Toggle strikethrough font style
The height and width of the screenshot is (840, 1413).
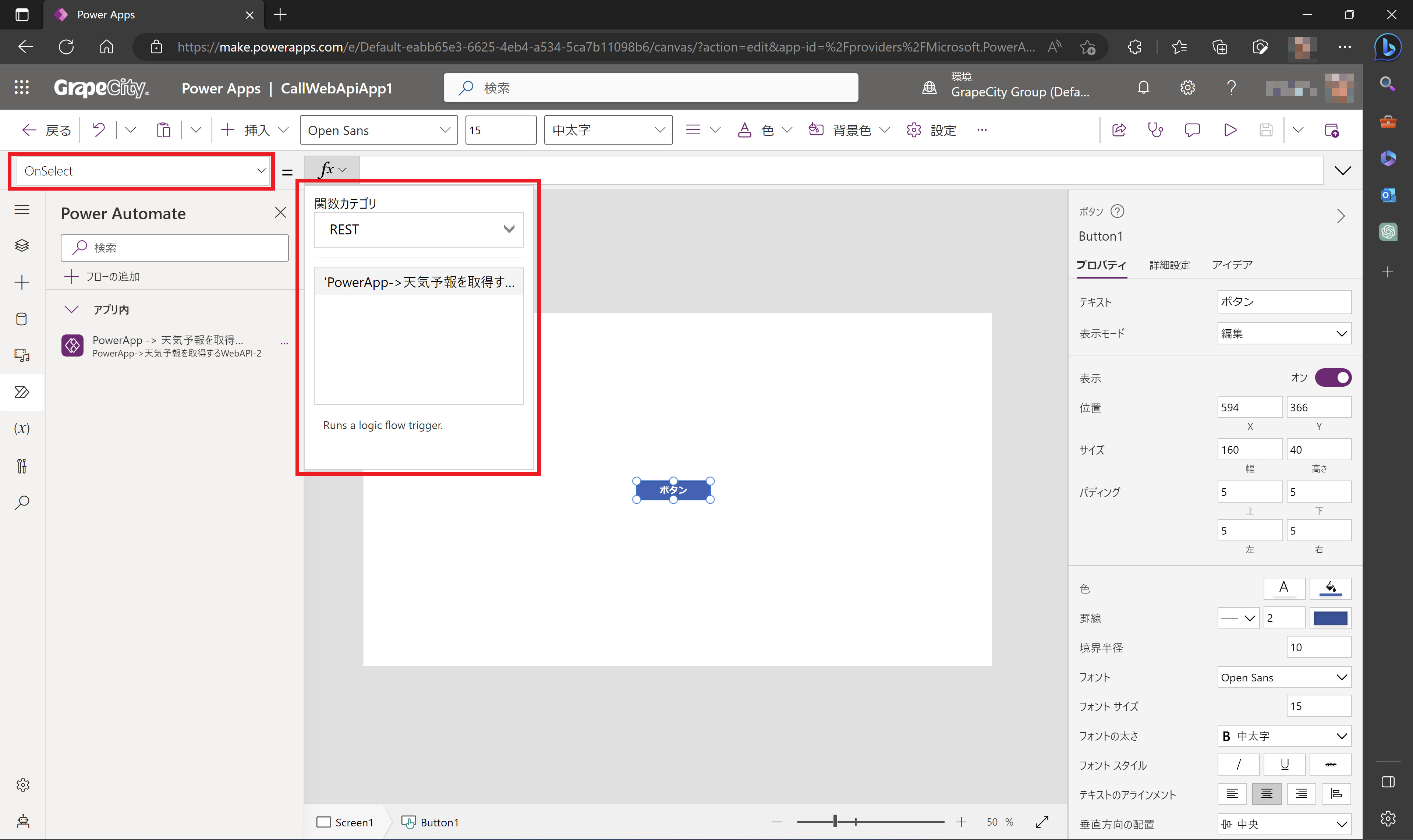[x=1330, y=764]
